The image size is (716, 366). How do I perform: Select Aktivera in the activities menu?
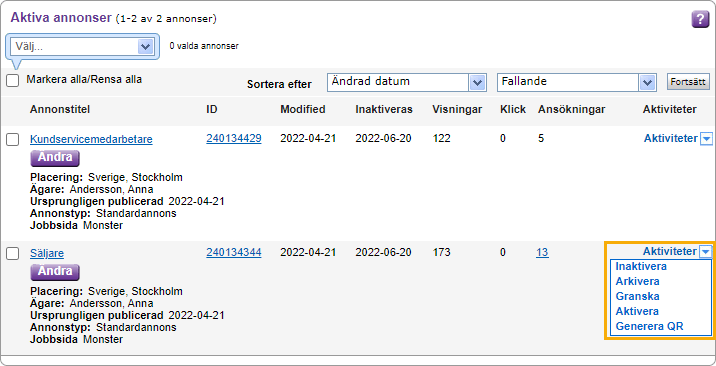click(637, 311)
